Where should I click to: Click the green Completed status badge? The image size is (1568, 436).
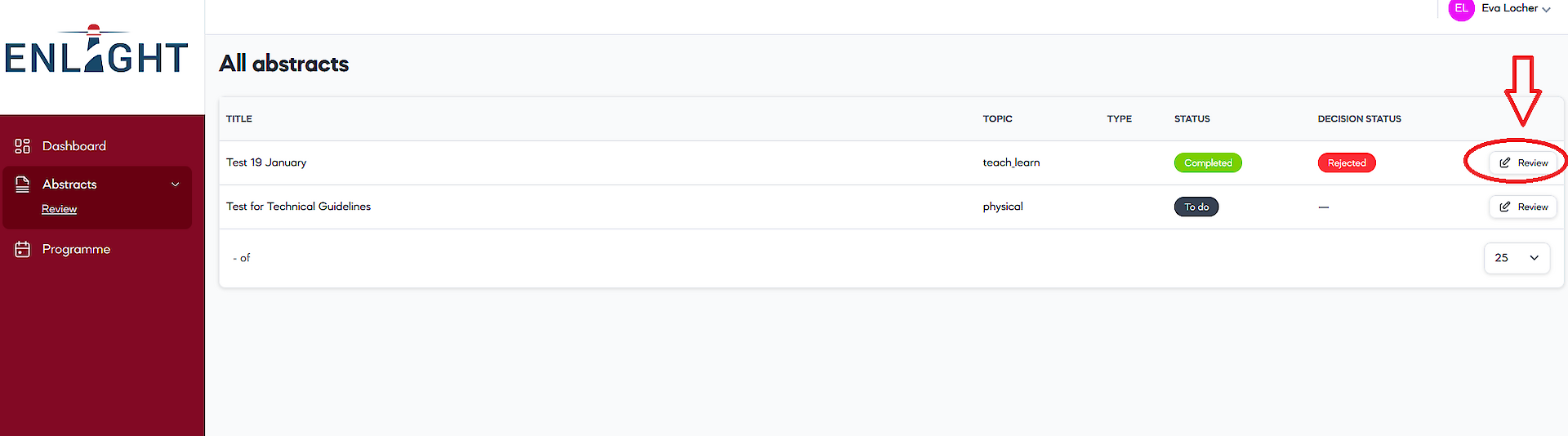[1208, 162]
